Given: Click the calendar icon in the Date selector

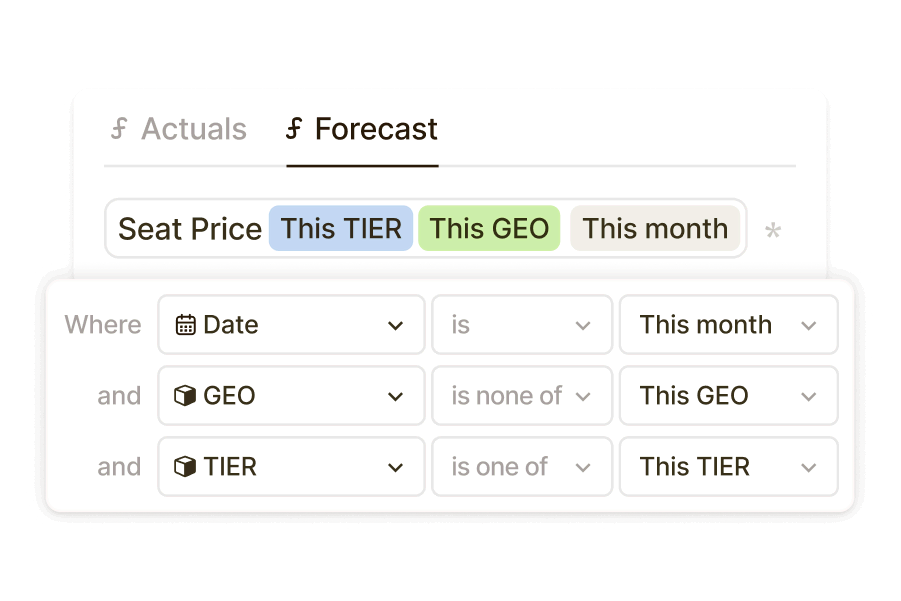Looking at the screenshot, I should click(186, 324).
